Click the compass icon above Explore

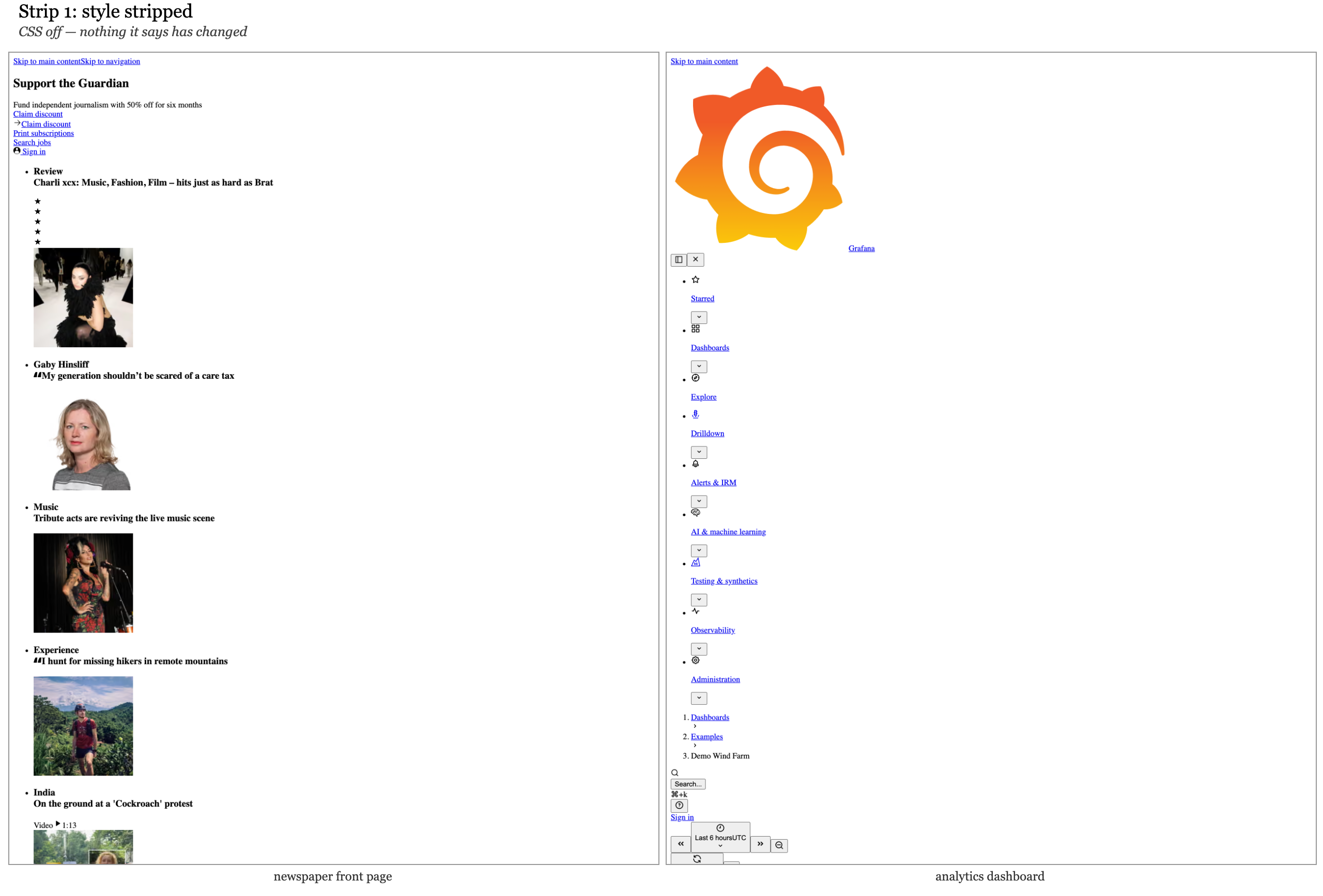tap(696, 378)
